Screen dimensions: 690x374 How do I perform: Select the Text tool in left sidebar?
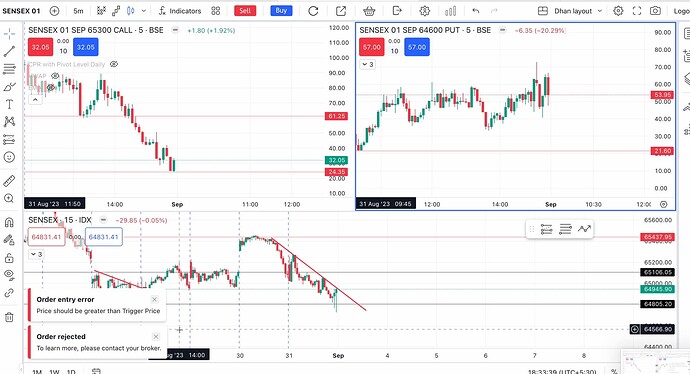coord(9,104)
